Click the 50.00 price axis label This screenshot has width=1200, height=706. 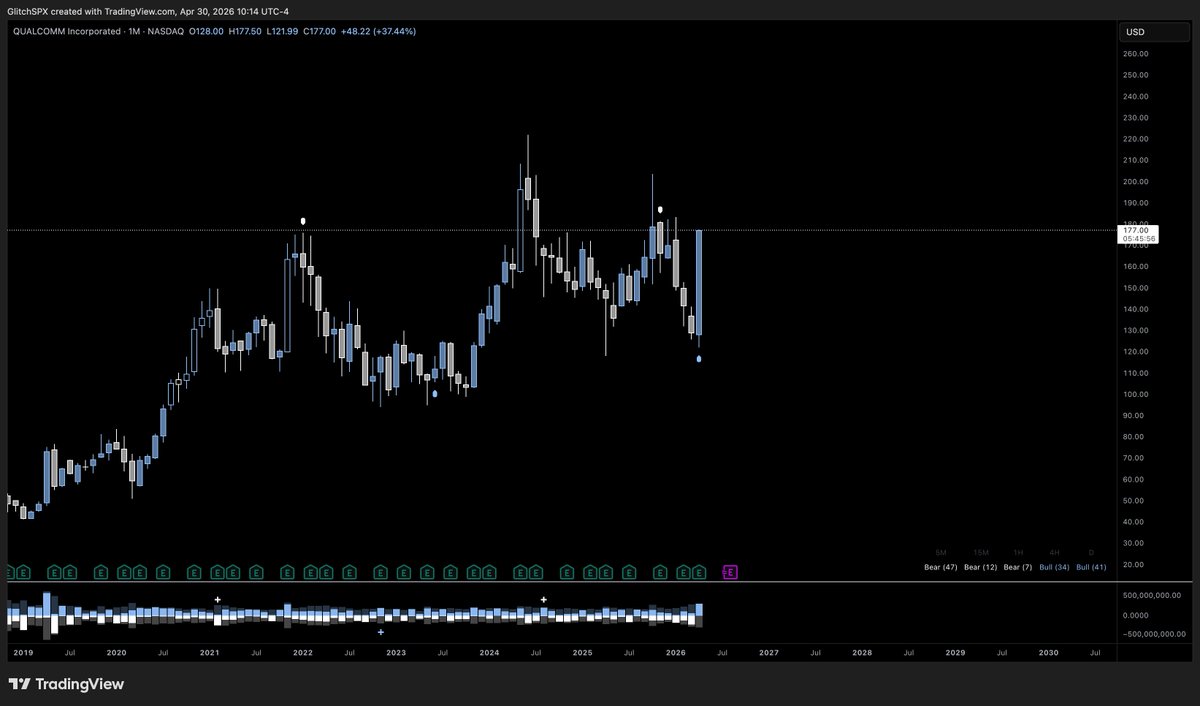coord(1133,500)
